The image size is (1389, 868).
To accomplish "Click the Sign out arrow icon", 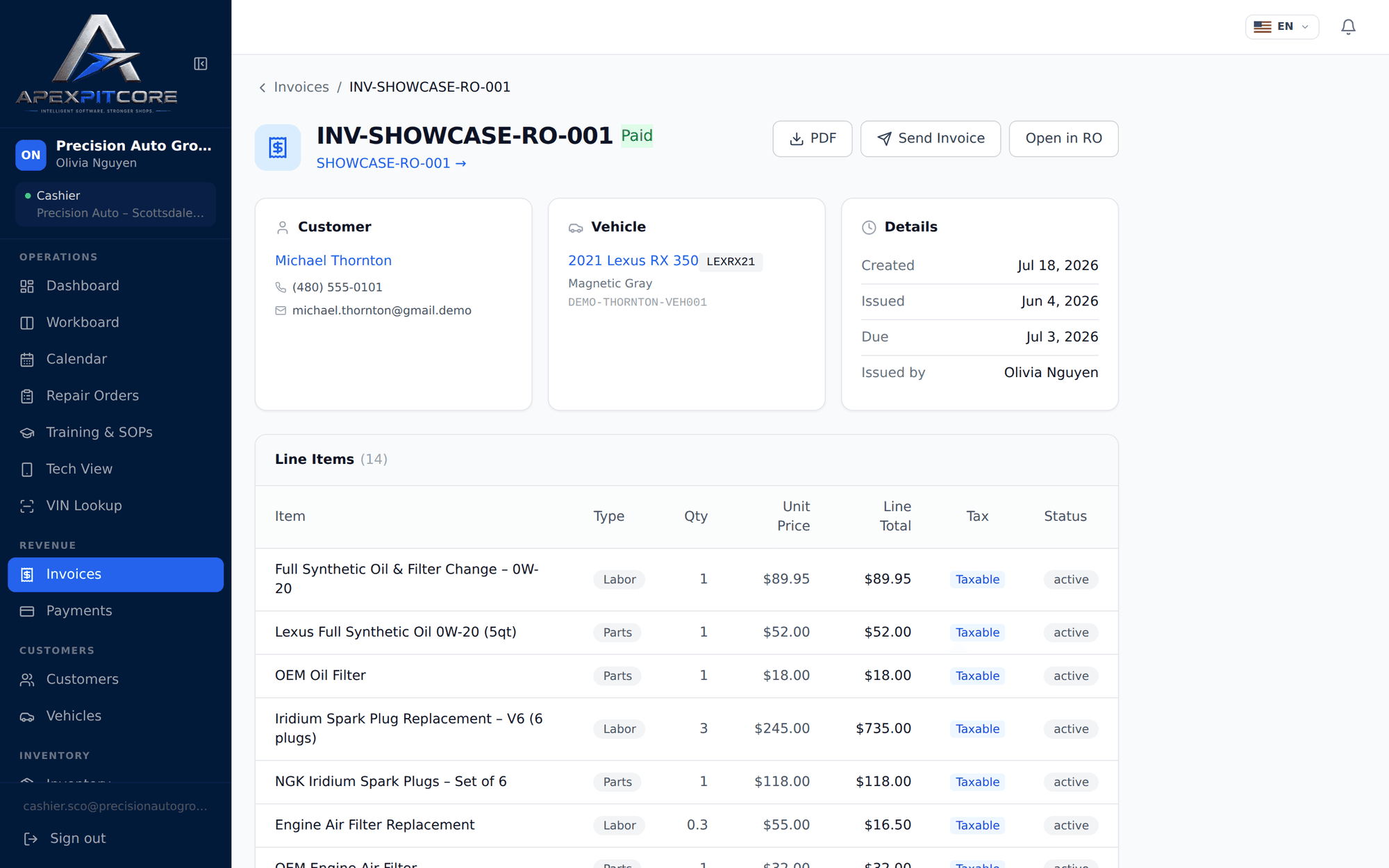I will [31, 839].
